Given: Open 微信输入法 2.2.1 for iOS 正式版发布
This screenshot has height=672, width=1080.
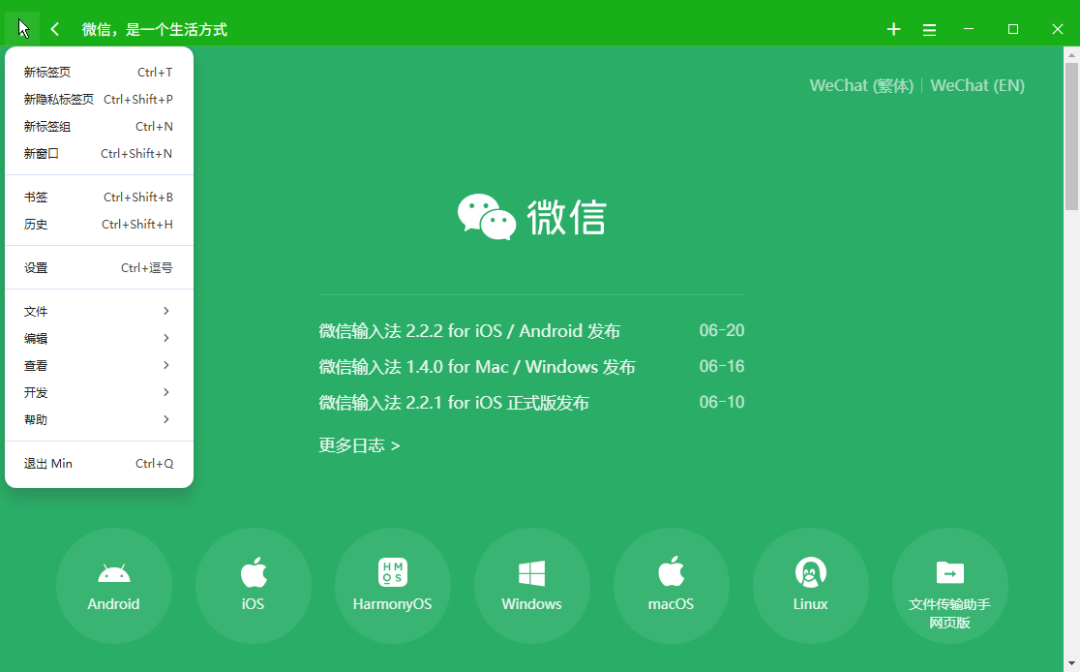Looking at the screenshot, I should pyautogui.click(x=454, y=403).
